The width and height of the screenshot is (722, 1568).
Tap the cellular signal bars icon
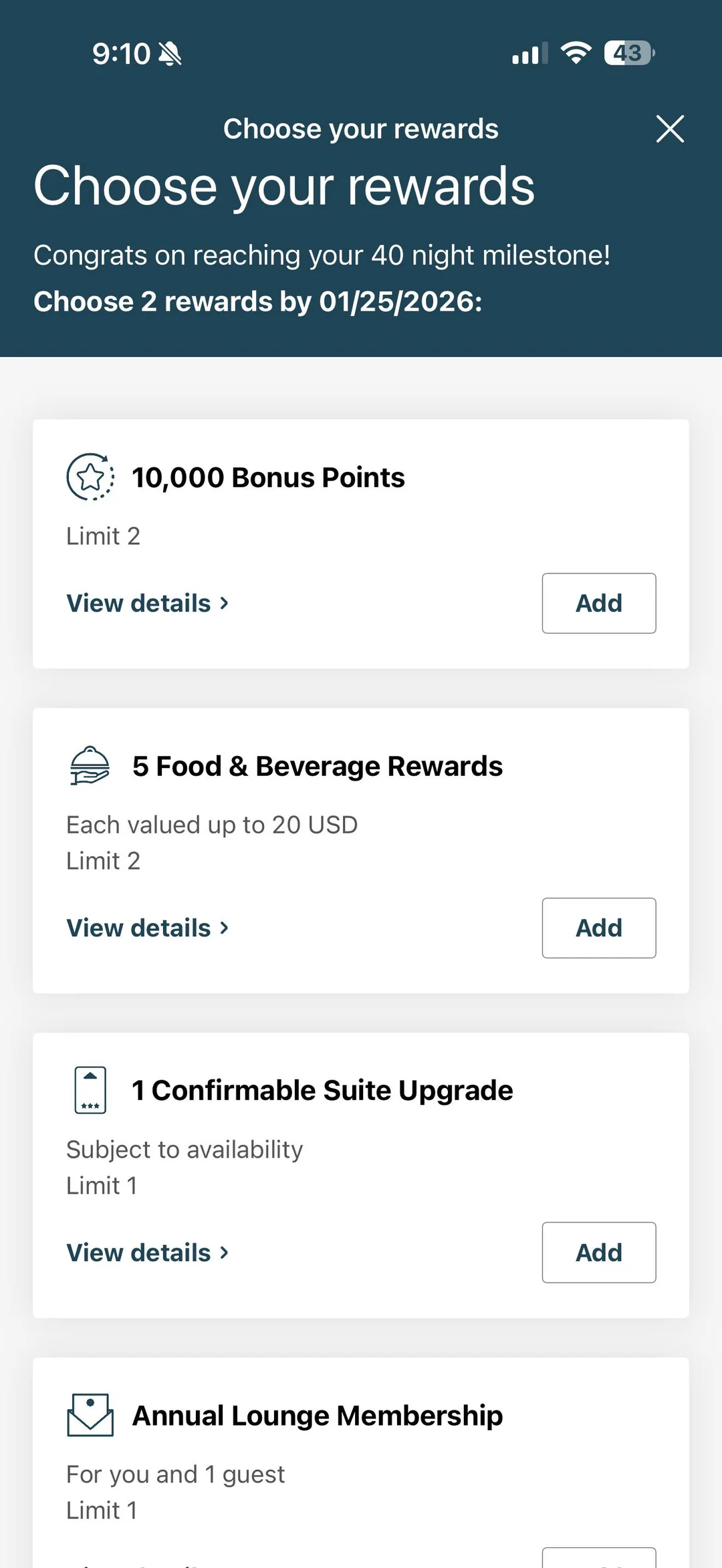(529, 53)
